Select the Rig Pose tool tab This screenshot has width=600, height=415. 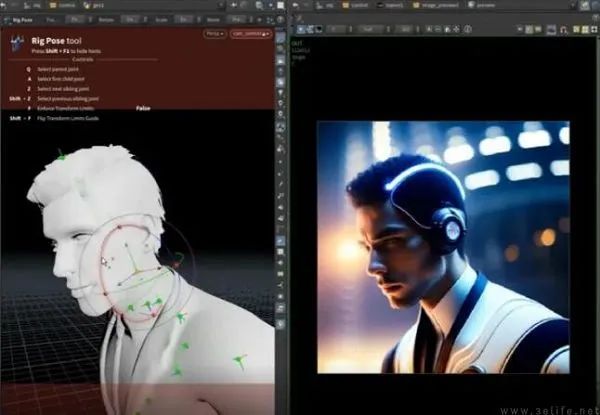(23, 18)
